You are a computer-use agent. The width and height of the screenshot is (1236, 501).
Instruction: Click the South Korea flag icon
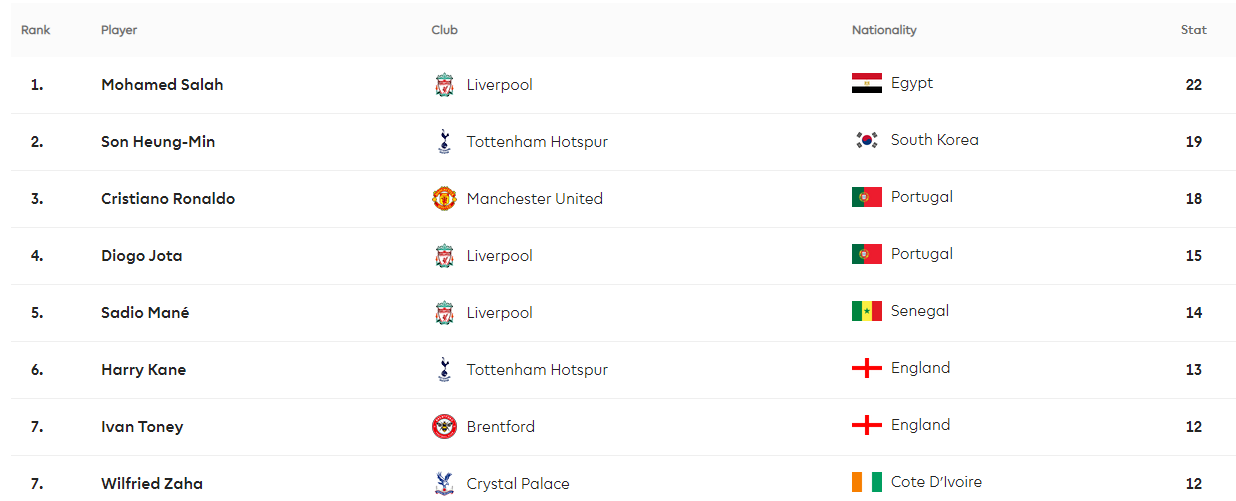tap(866, 140)
